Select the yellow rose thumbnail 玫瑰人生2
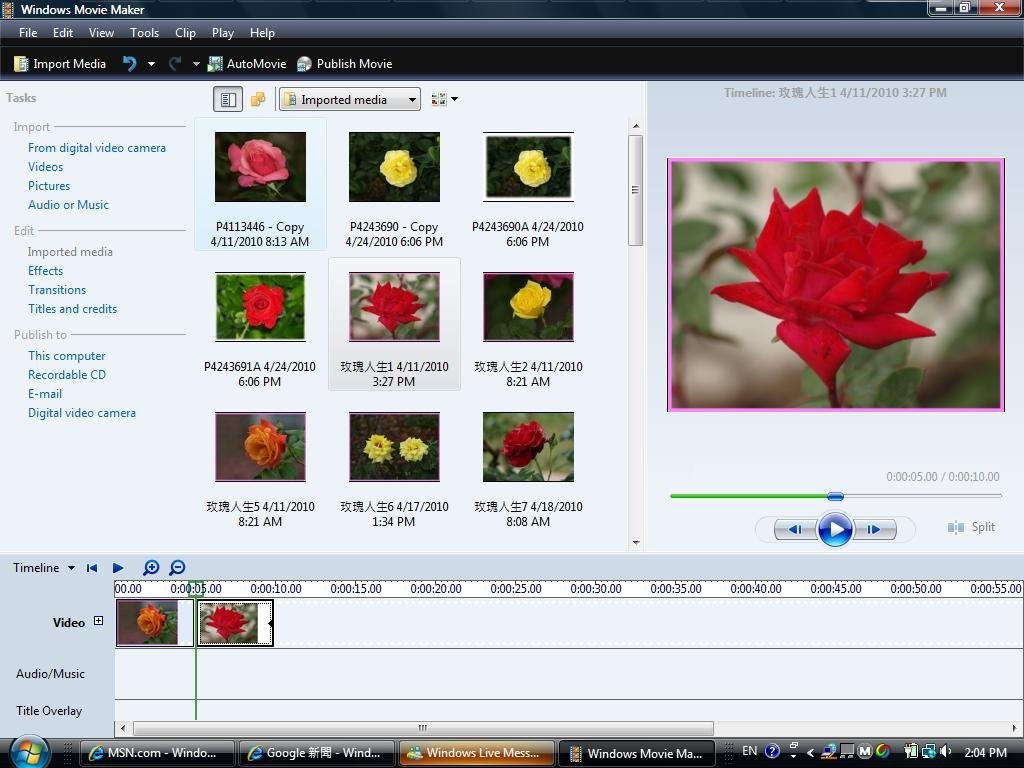1024x768 pixels. point(528,306)
